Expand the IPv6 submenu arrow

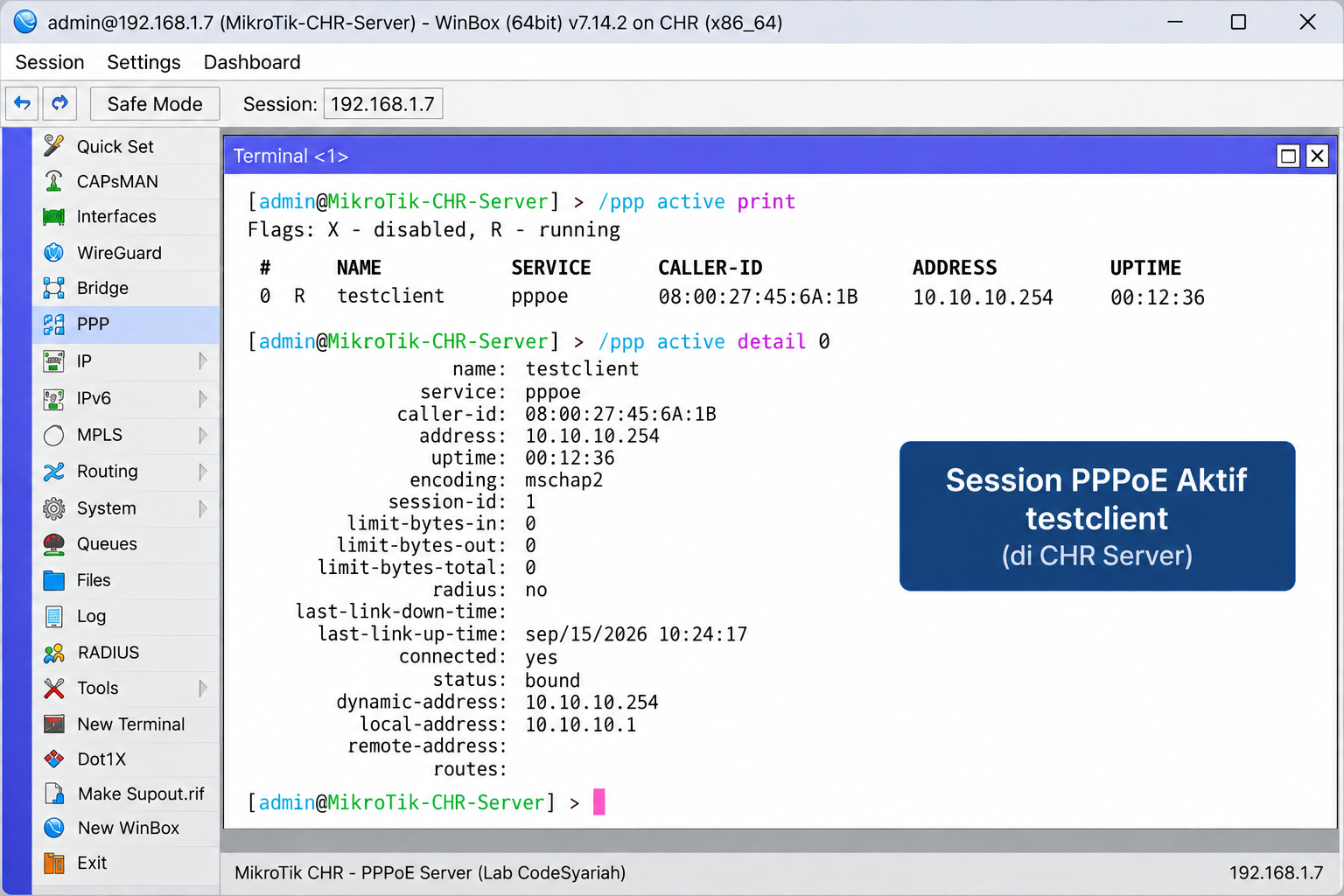203,398
